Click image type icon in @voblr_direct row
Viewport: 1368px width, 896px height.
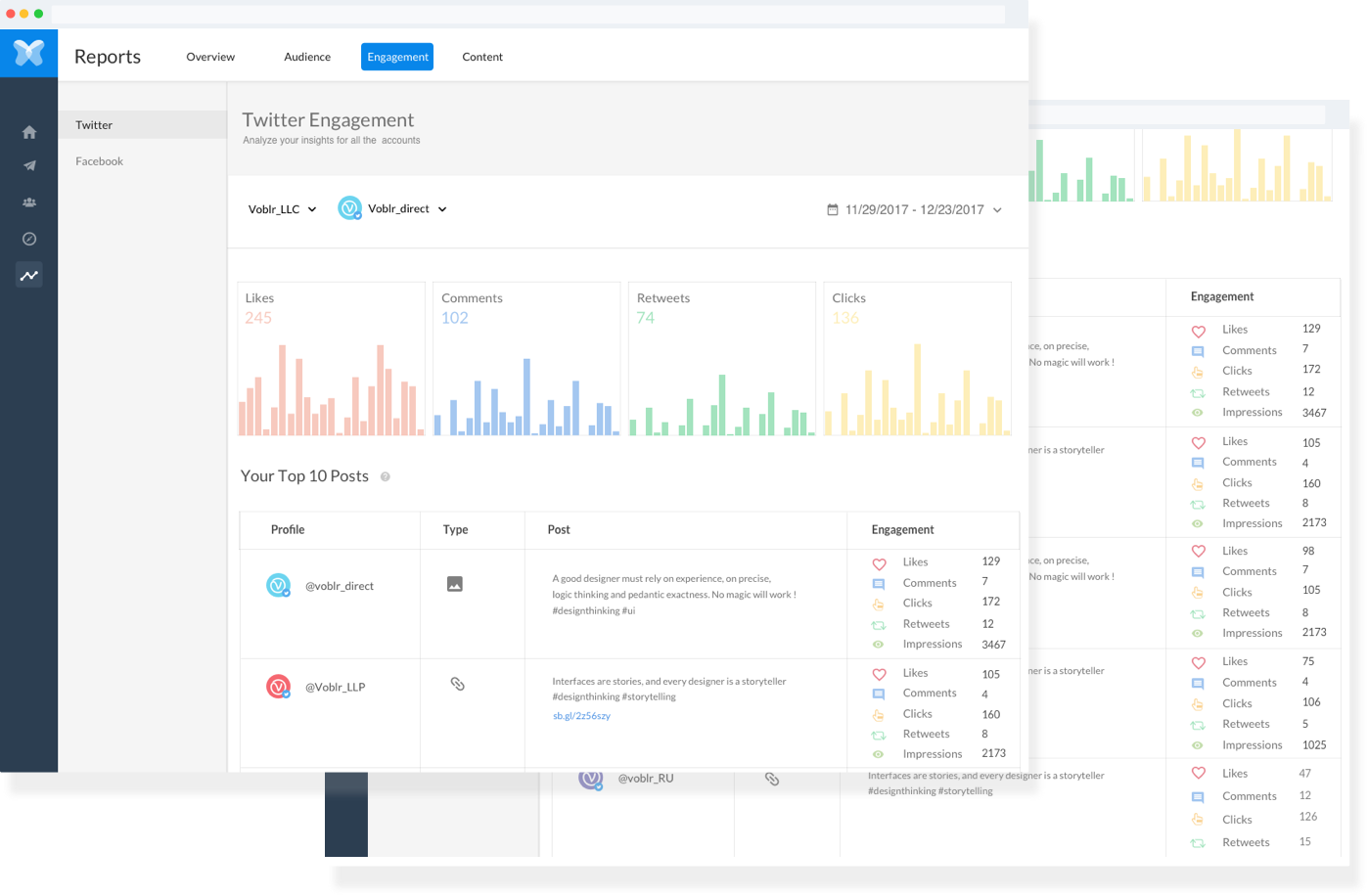pos(454,584)
